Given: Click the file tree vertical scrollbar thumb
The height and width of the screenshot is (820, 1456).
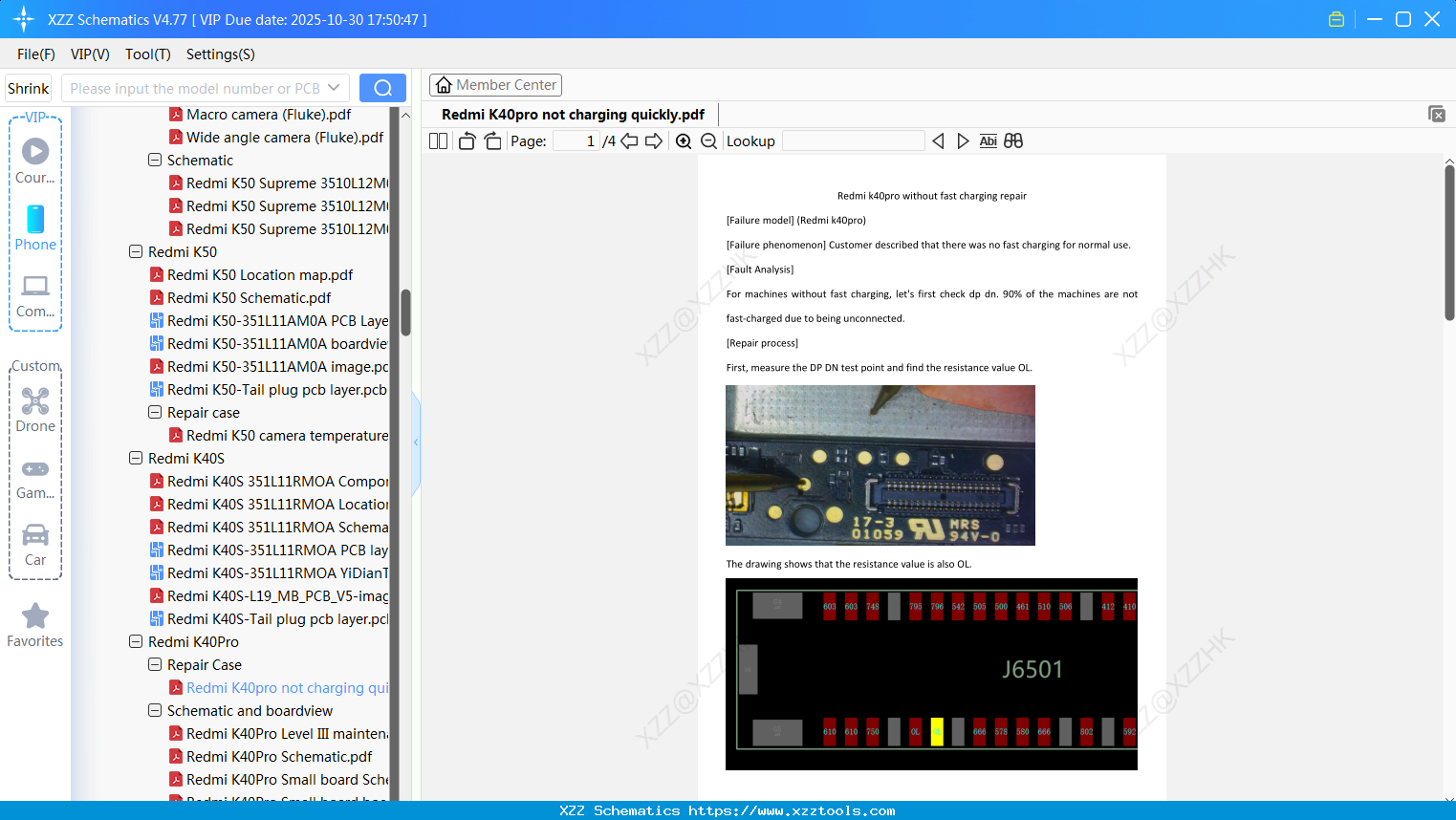Looking at the screenshot, I should tap(405, 313).
